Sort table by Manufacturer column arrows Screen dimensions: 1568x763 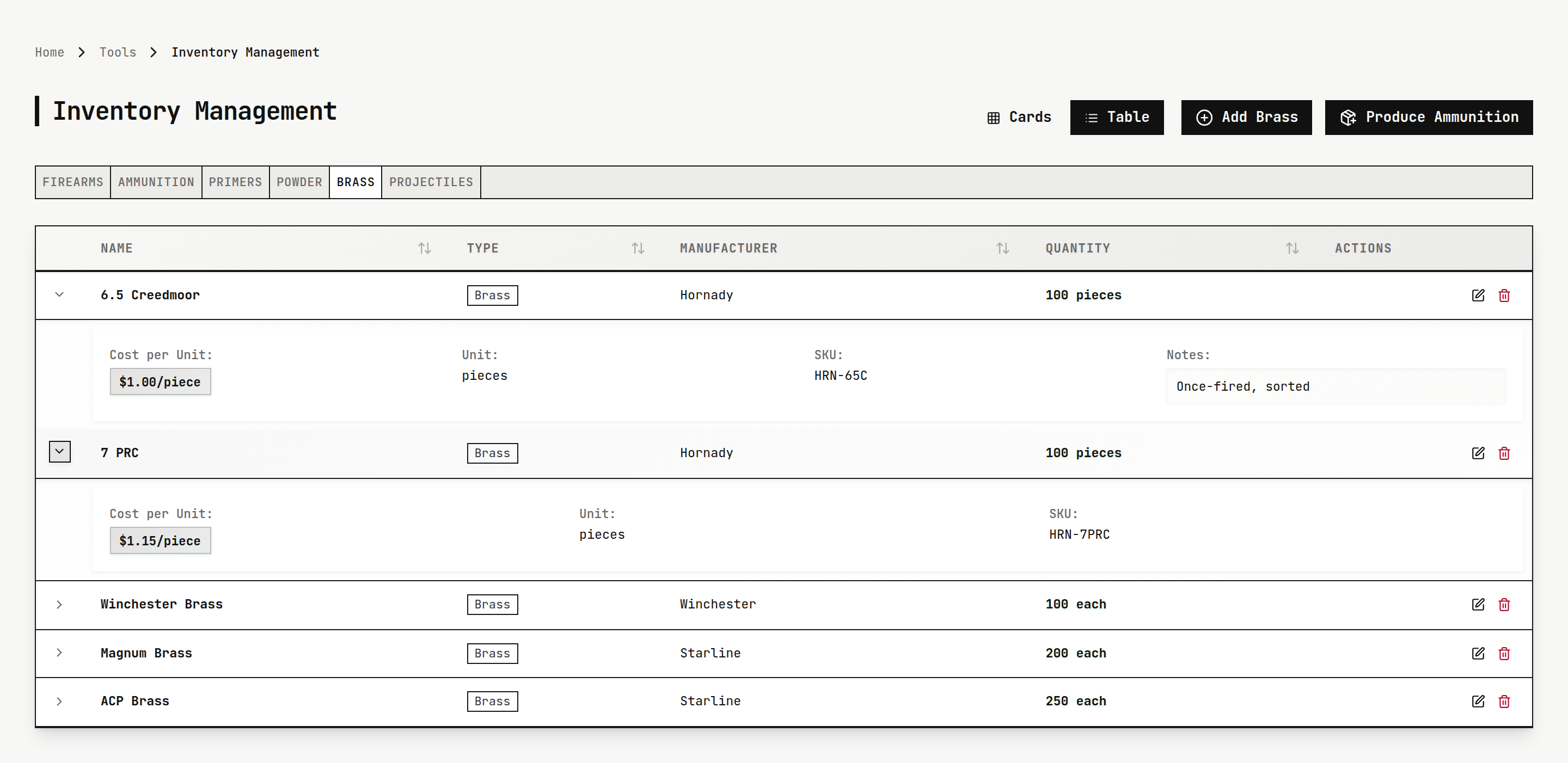[x=1002, y=248]
